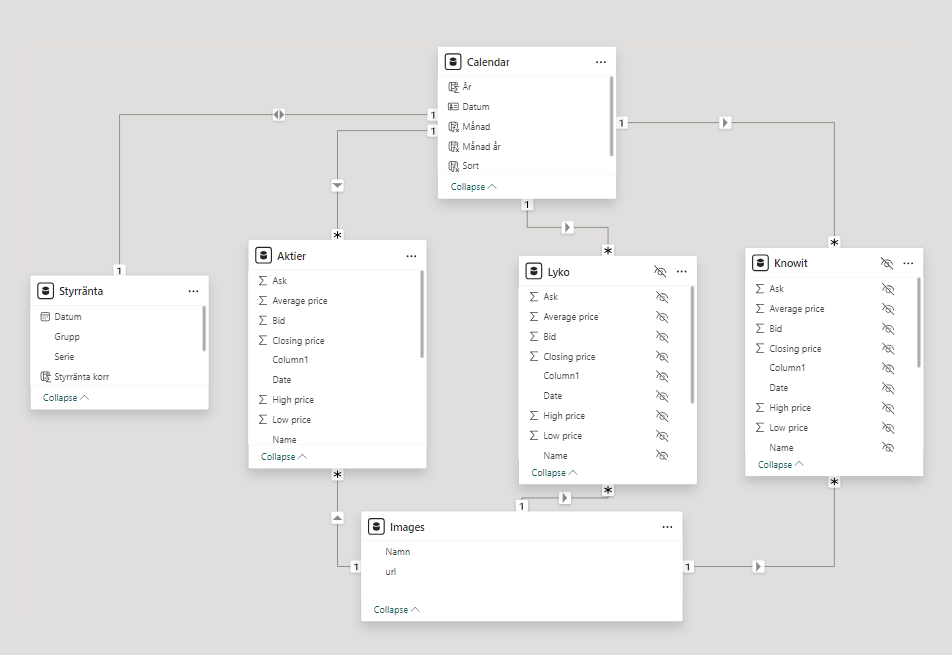
Task: Toggle hidden state of Knowit Bid field
Action: pyautogui.click(x=888, y=328)
